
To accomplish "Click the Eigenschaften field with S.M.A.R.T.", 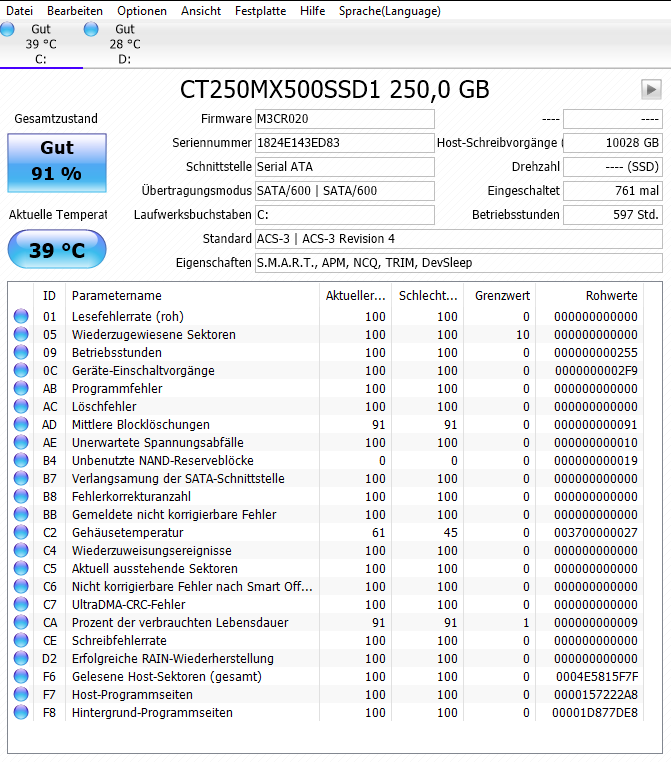I will 459,263.
